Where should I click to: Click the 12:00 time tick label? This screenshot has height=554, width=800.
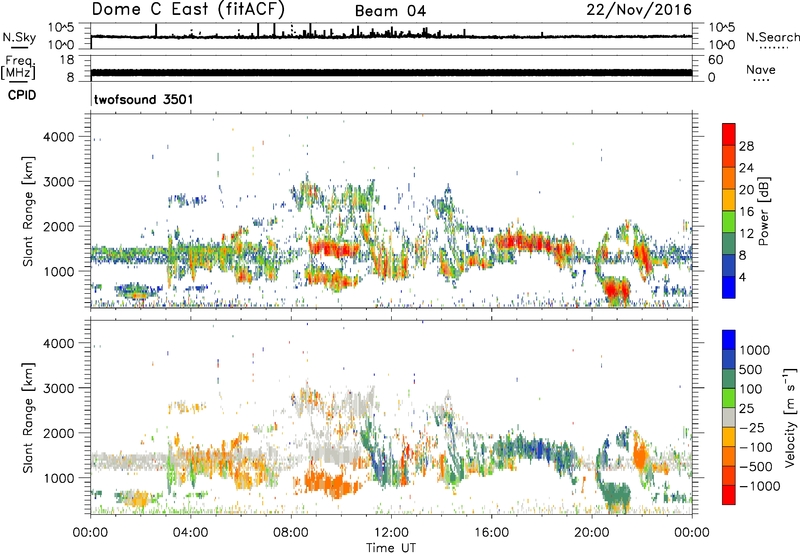point(391,533)
